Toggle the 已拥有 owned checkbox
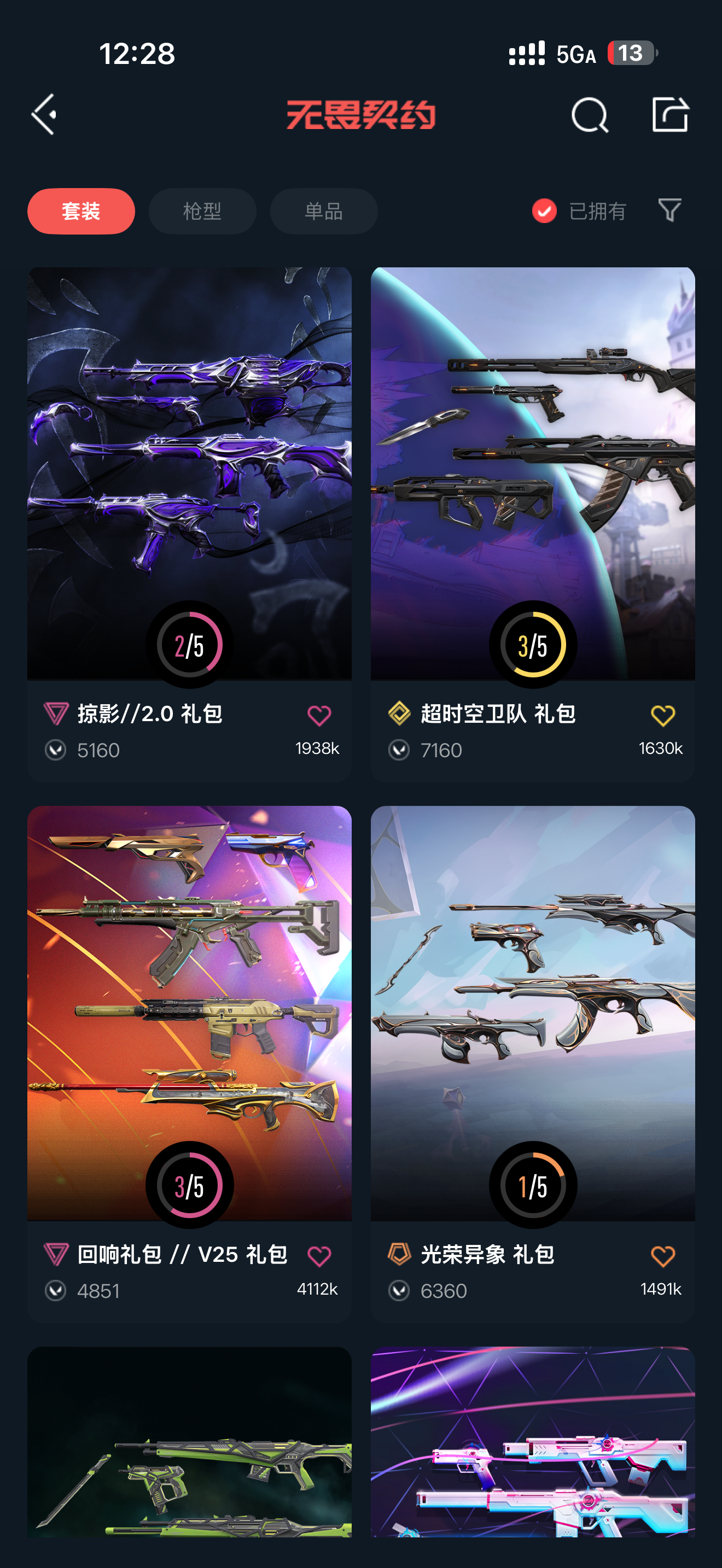The height and width of the screenshot is (1568, 722). coord(544,211)
